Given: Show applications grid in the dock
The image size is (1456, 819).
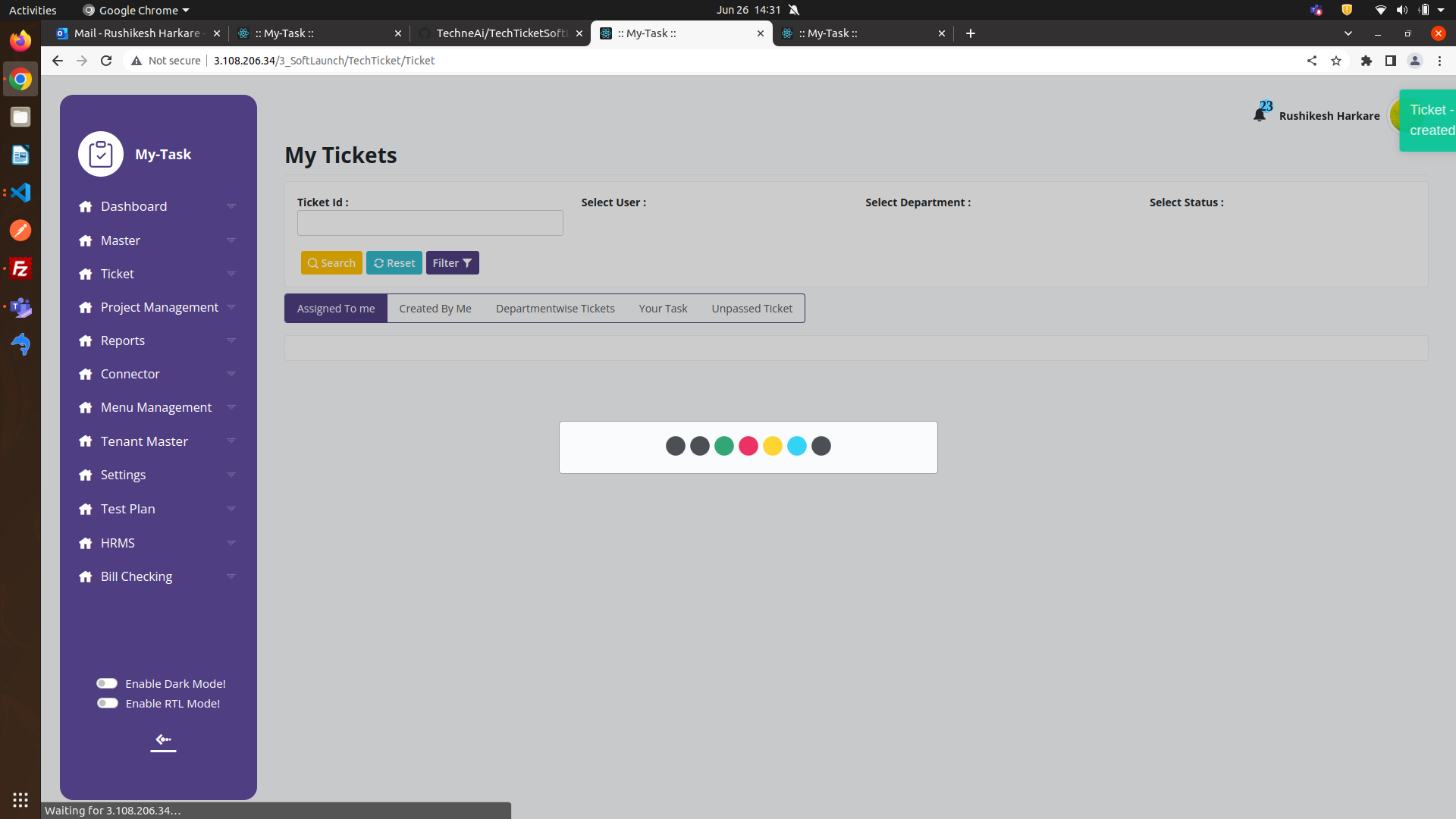Looking at the screenshot, I should [x=20, y=800].
